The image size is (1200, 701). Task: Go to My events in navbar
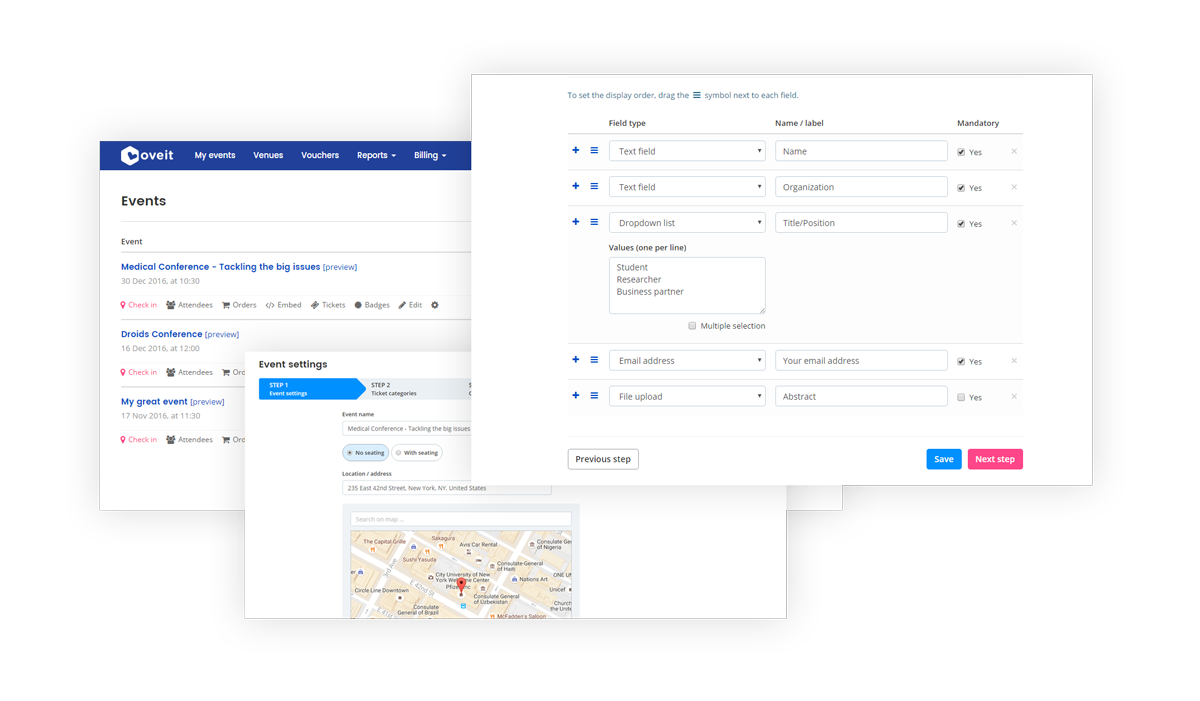[x=215, y=155]
